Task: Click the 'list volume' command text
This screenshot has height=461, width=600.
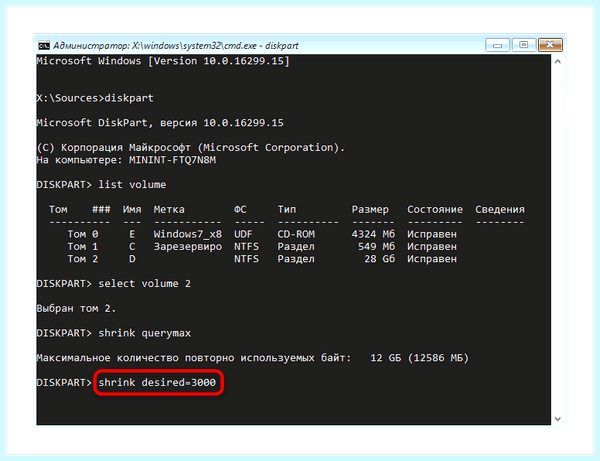Action: point(132,184)
